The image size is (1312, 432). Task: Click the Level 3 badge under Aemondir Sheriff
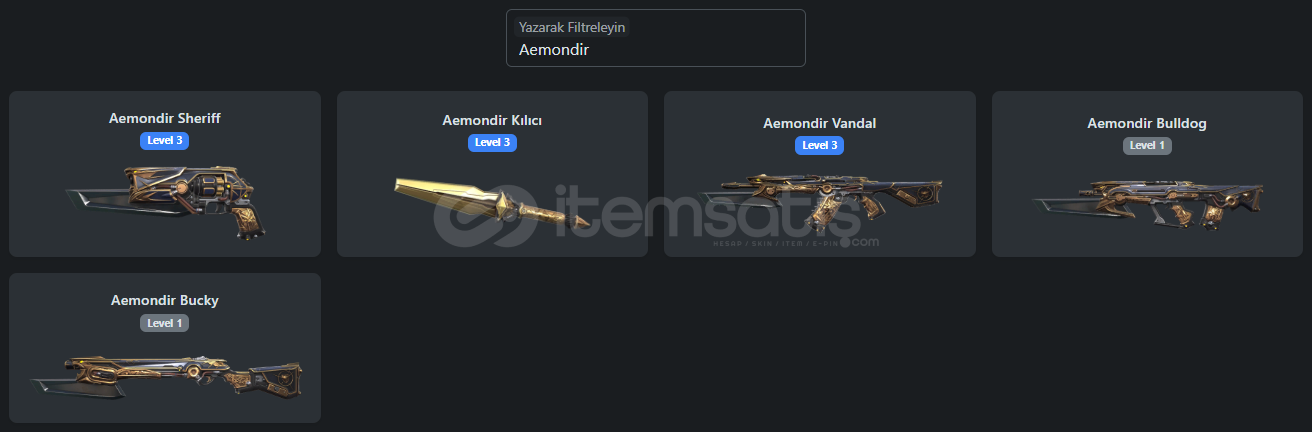point(165,140)
